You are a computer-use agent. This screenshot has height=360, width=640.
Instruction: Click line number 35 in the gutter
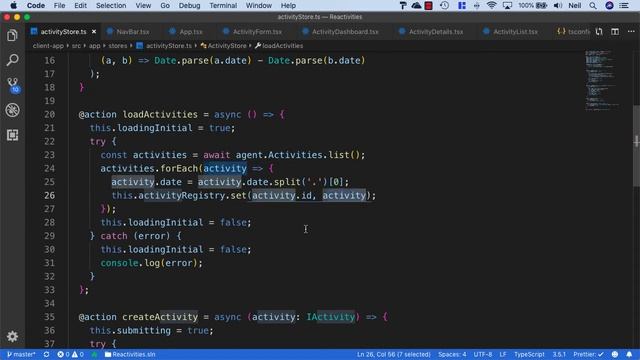tap(49, 317)
